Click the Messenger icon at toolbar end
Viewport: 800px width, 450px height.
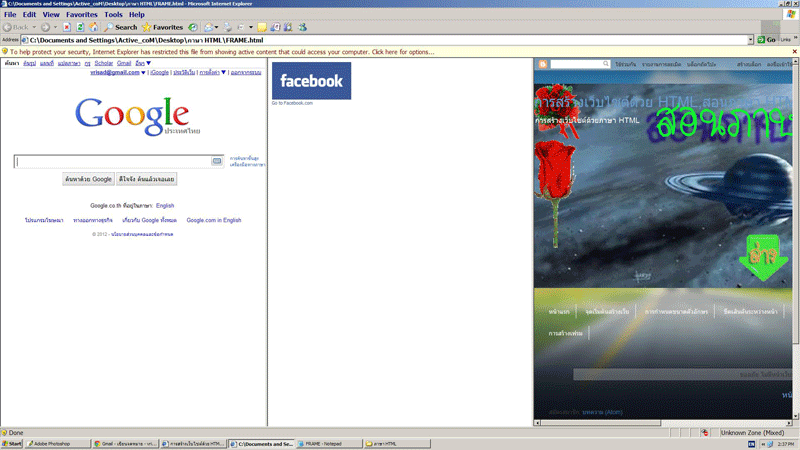(303, 27)
